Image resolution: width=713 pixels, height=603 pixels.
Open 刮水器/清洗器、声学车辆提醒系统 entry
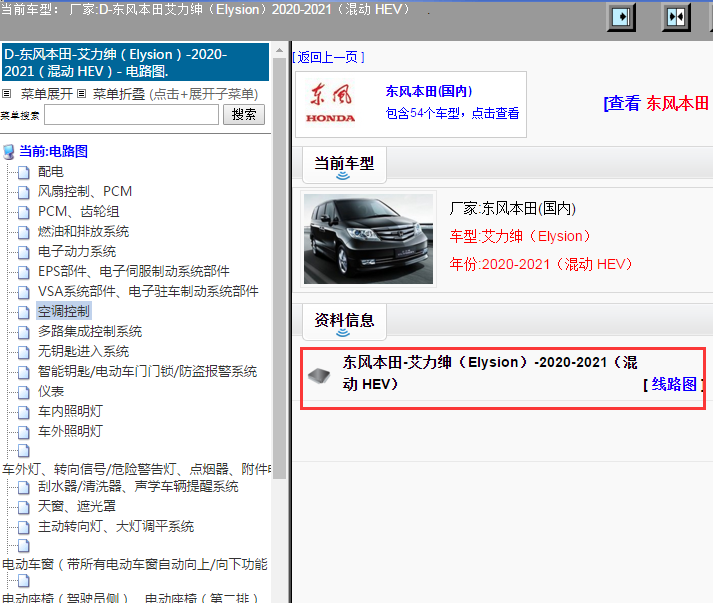pyautogui.click(x=138, y=487)
